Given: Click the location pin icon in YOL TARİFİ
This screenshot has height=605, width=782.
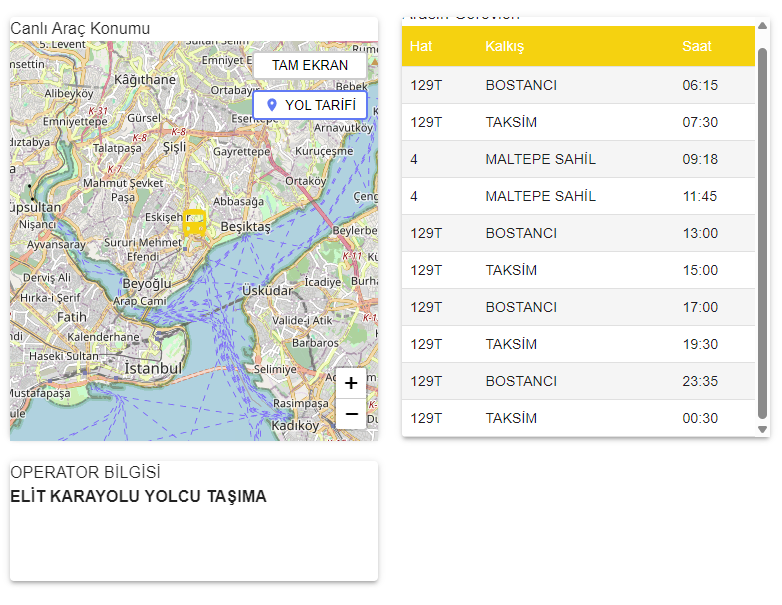Looking at the screenshot, I should [x=272, y=105].
